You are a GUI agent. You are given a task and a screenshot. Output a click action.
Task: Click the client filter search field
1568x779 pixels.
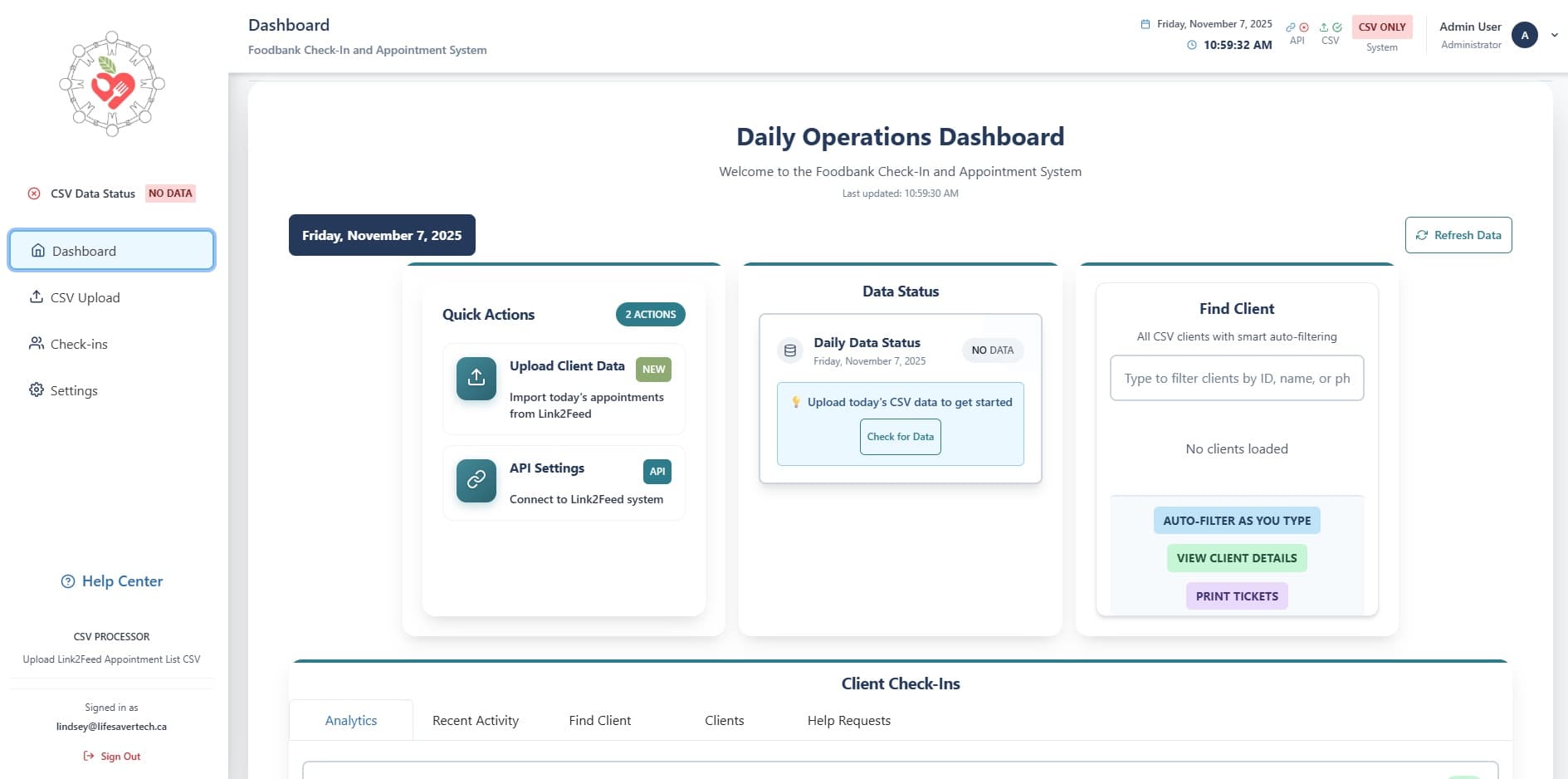(1236, 378)
